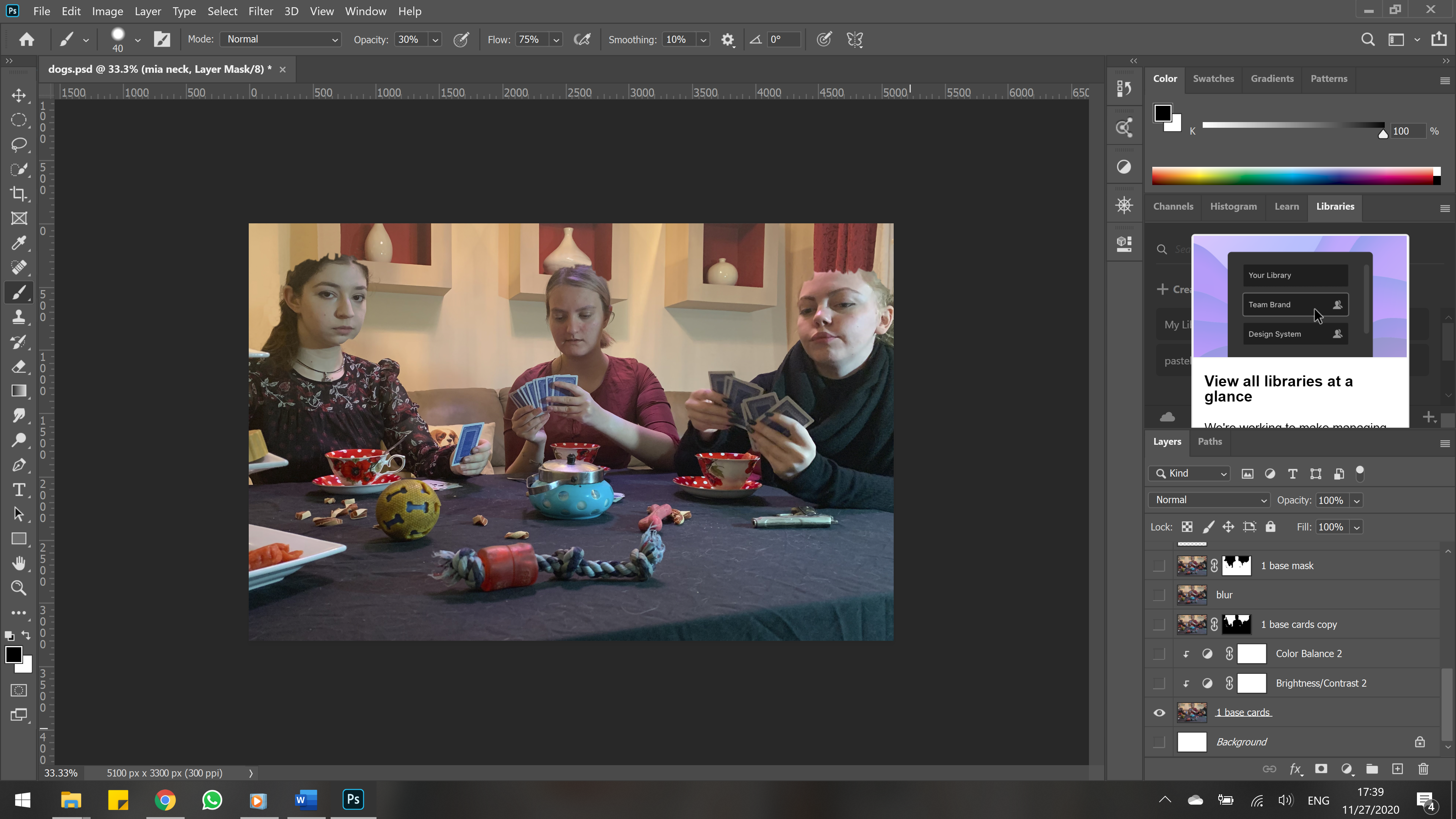Click the Share image icon
Screen dimensions: 1456x819
click(x=1439, y=39)
